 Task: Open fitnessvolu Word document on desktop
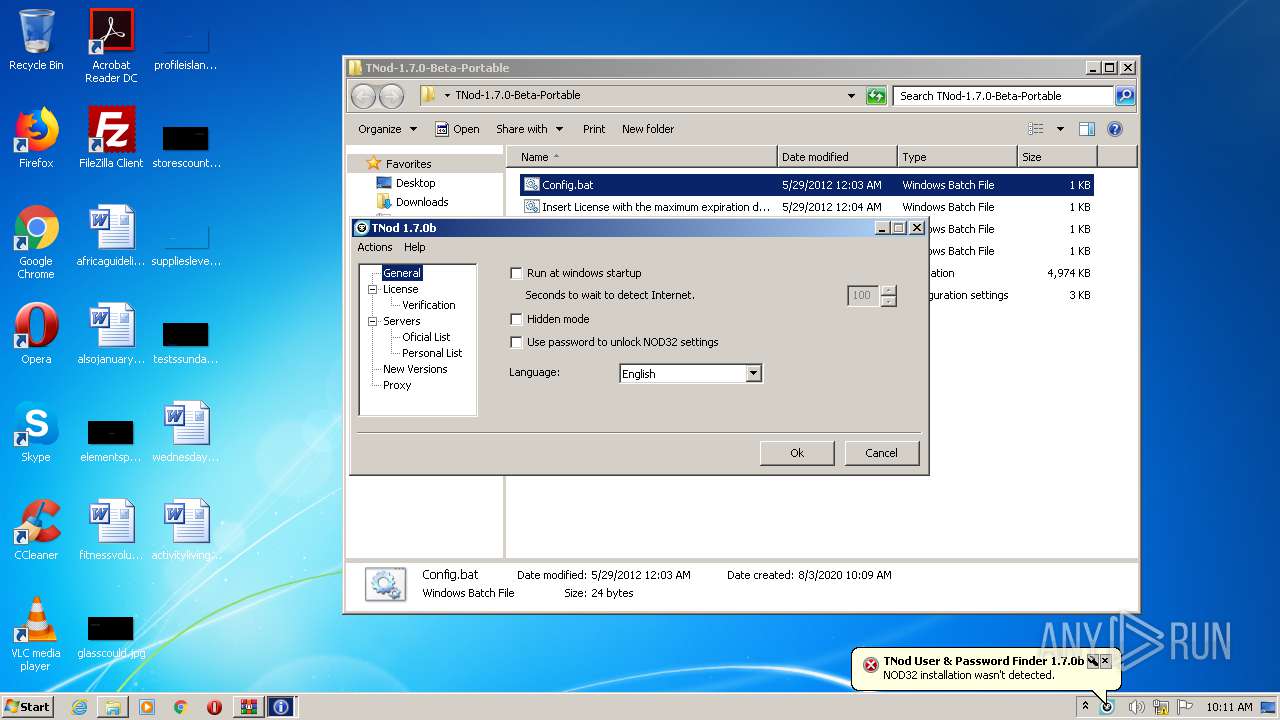pyautogui.click(x=111, y=530)
